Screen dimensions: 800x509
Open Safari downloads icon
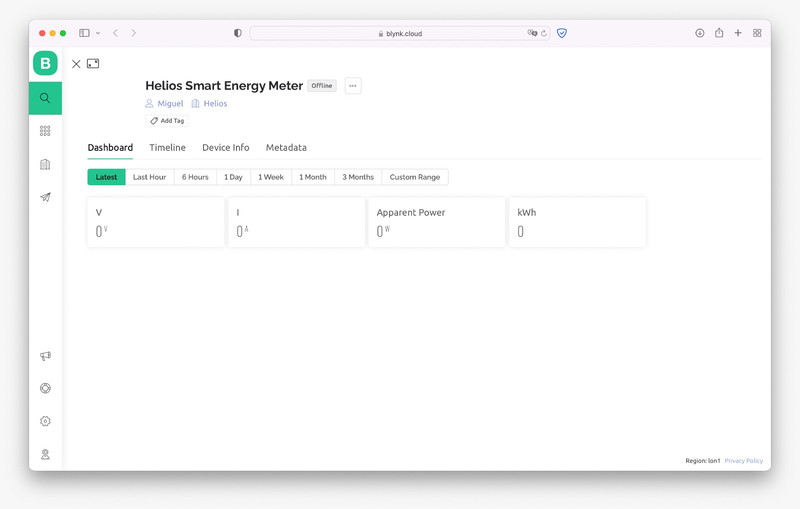point(699,33)
